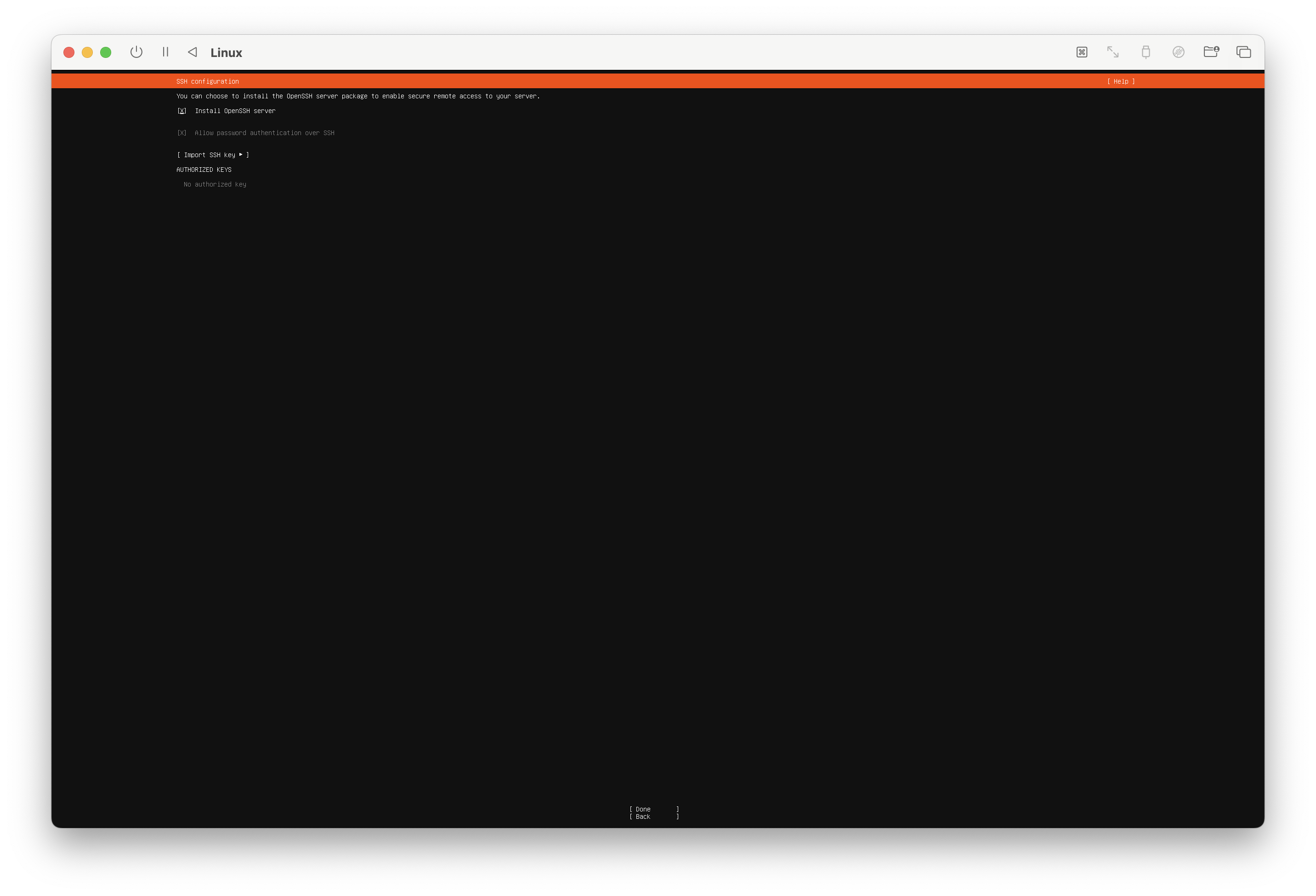
Task: Open the shared folder icon
Action: coord(1211,52)
